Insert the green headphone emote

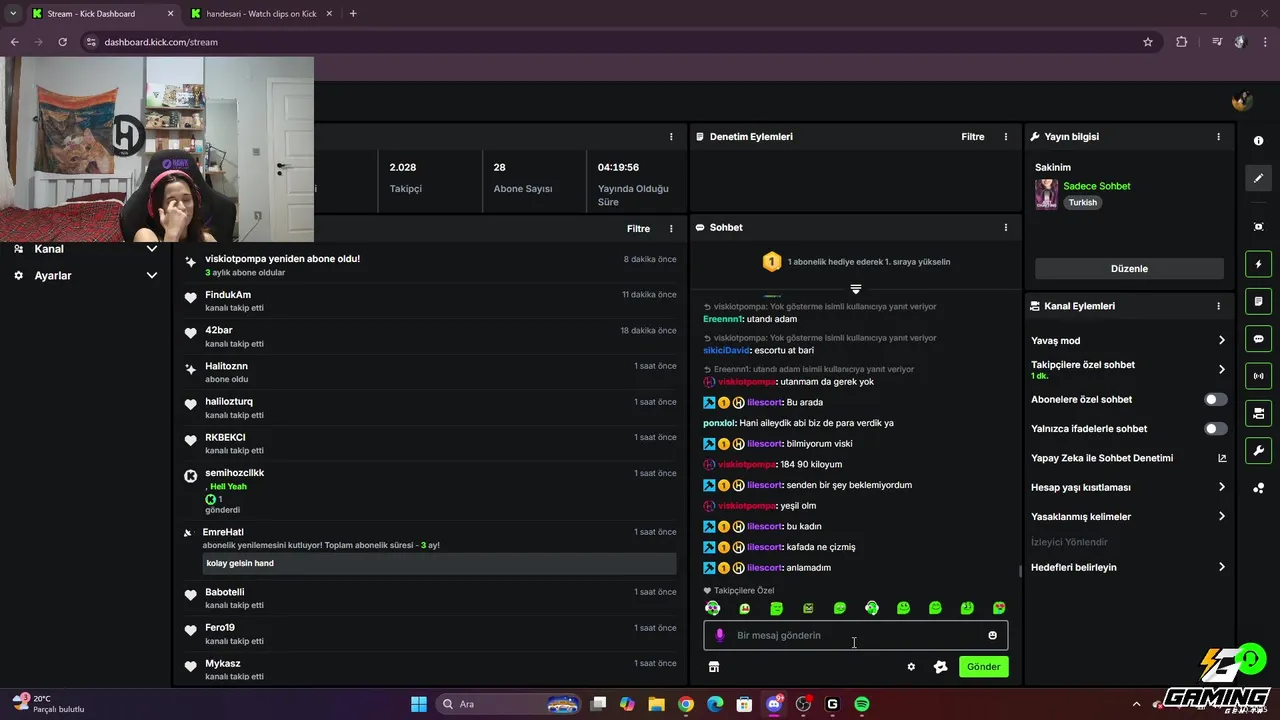click(x=872, y=608)
